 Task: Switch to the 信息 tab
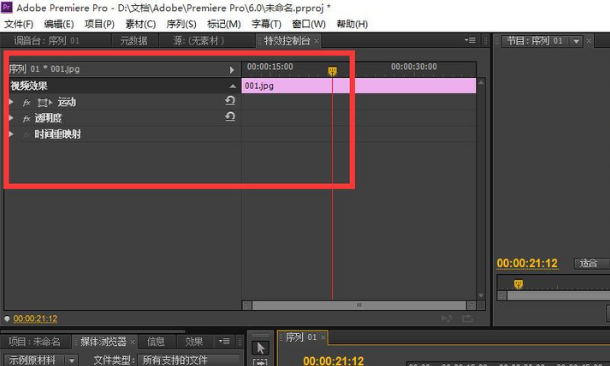(156, 342)
